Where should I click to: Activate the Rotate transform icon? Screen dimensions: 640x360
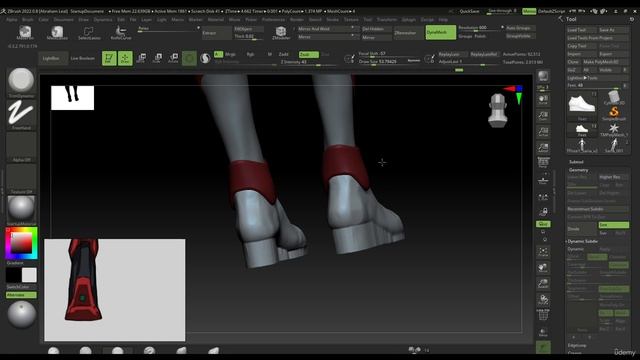173,58
